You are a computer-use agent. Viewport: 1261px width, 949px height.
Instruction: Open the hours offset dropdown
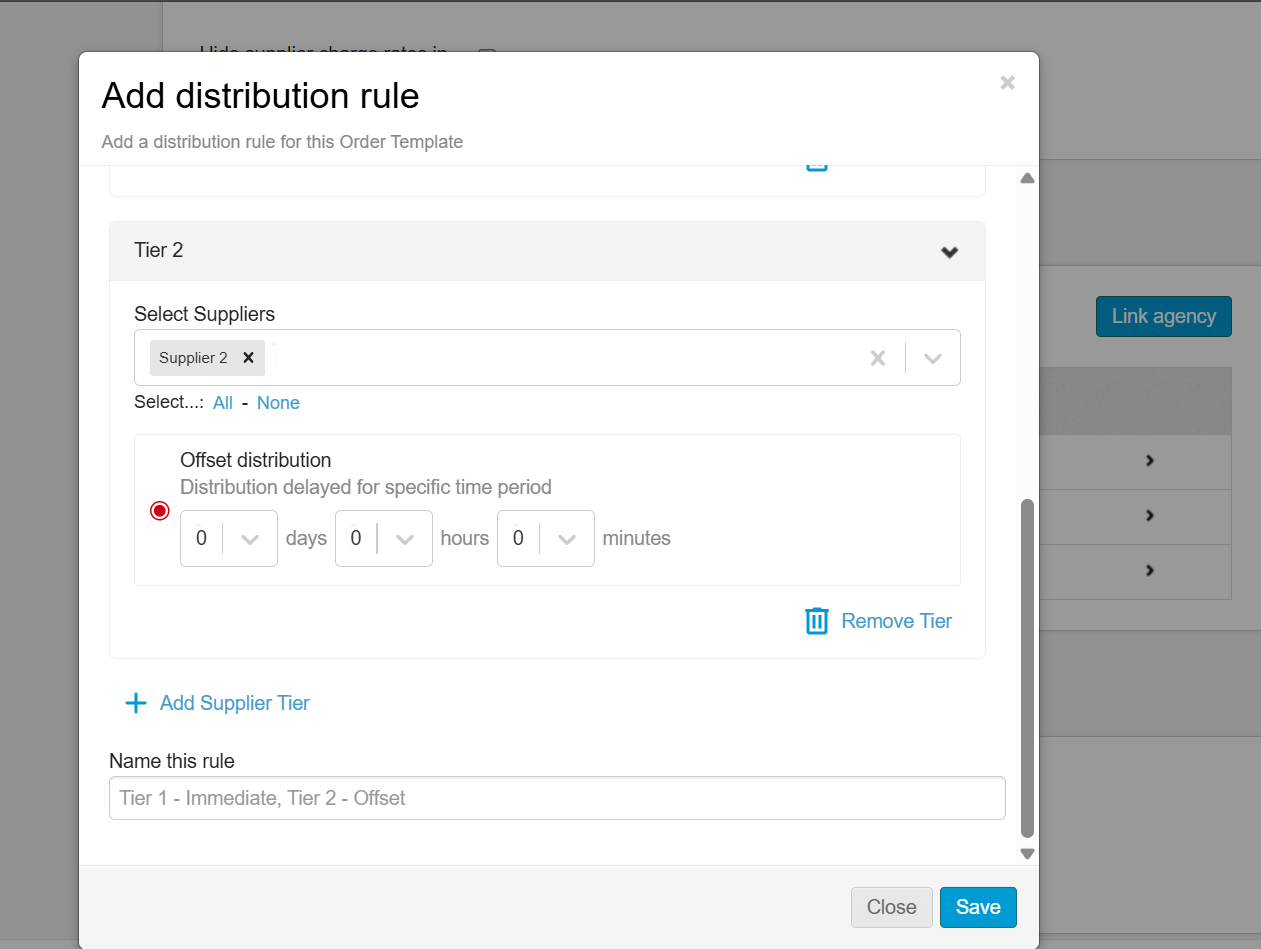pyautogui.click(x=405, y=539)
